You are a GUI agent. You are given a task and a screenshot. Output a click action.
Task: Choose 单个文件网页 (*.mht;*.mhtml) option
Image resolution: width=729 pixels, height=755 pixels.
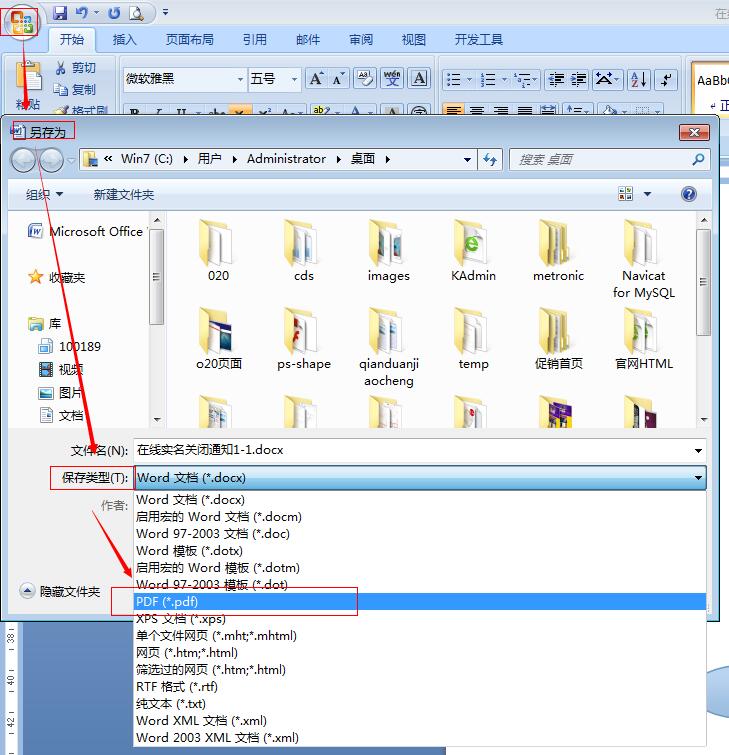click(x=419, y=636)
